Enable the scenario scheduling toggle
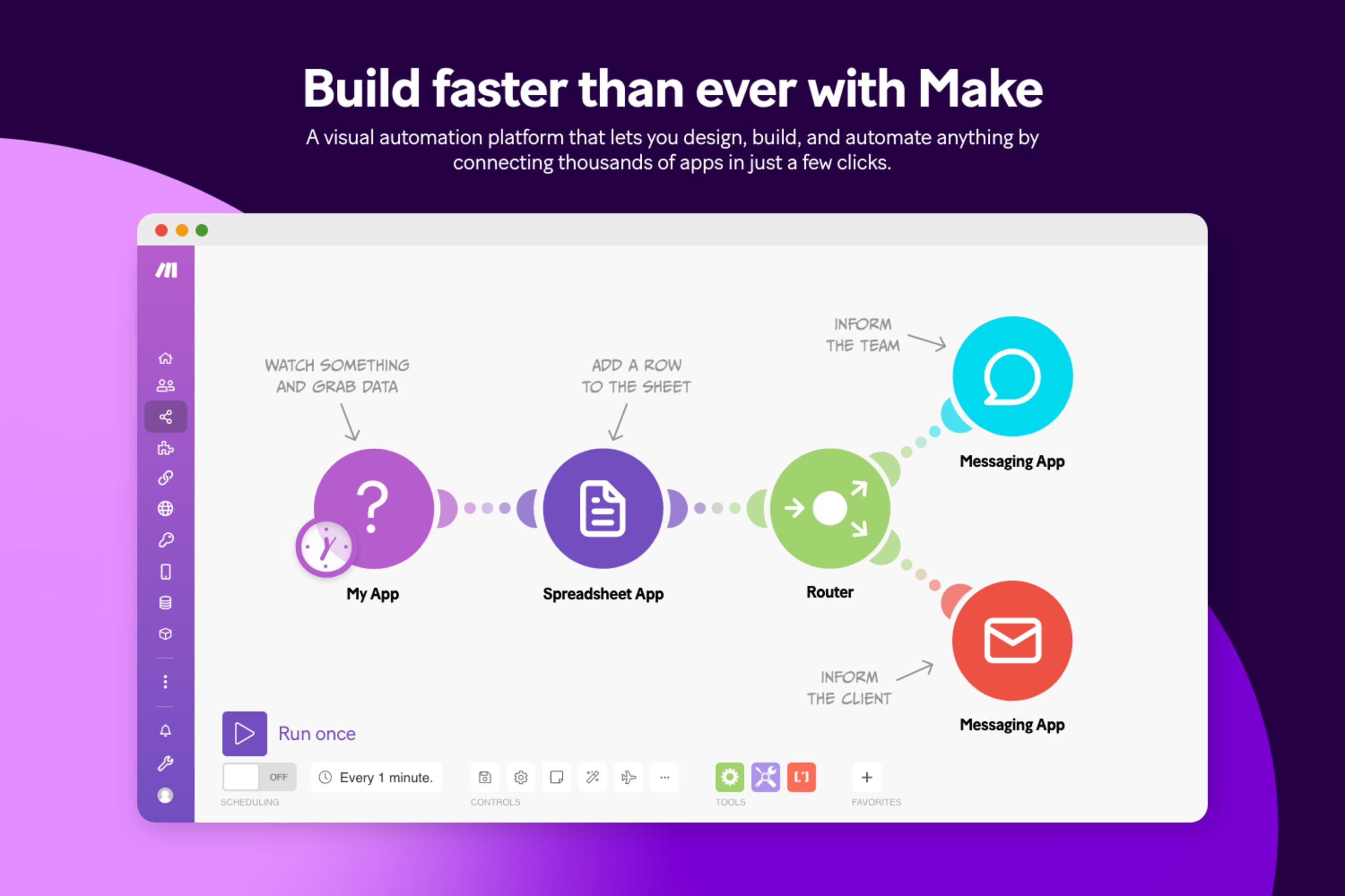 pyautogui.click(x=254, y=779)
